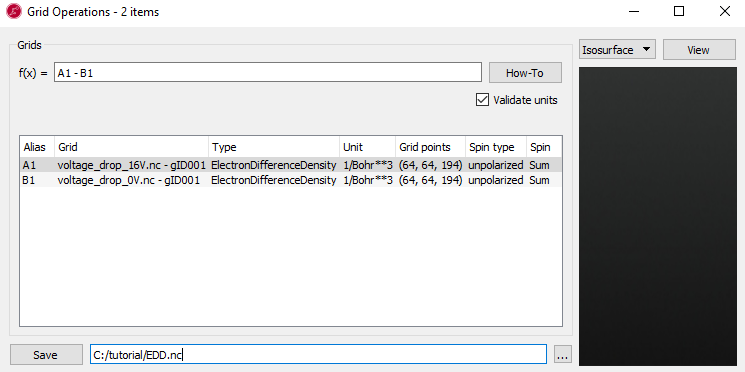Click the 1/Bohr**3 unit in A1 row
The image size is (745, 372).
(368, 165)
